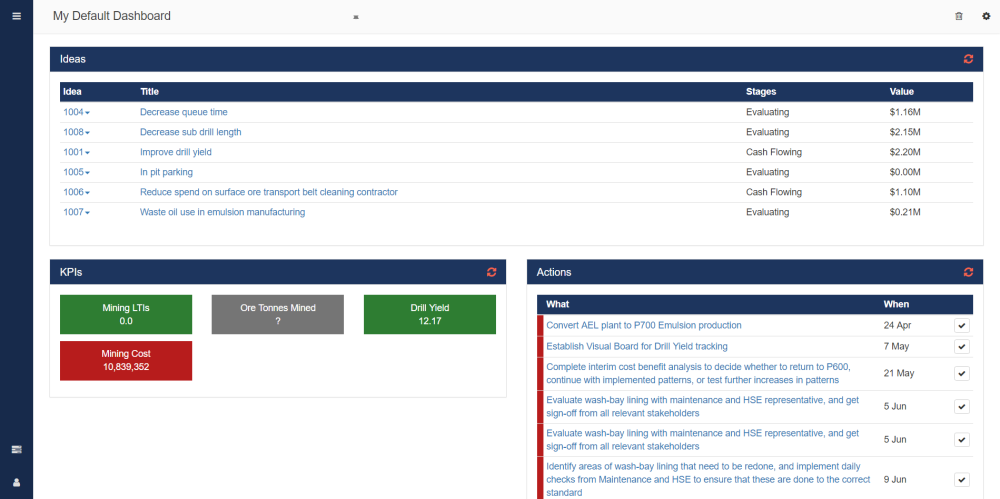Tick the 'Establish Visual Board' action checkbox
Screen dimensions: 1000x499
[962, 346]
